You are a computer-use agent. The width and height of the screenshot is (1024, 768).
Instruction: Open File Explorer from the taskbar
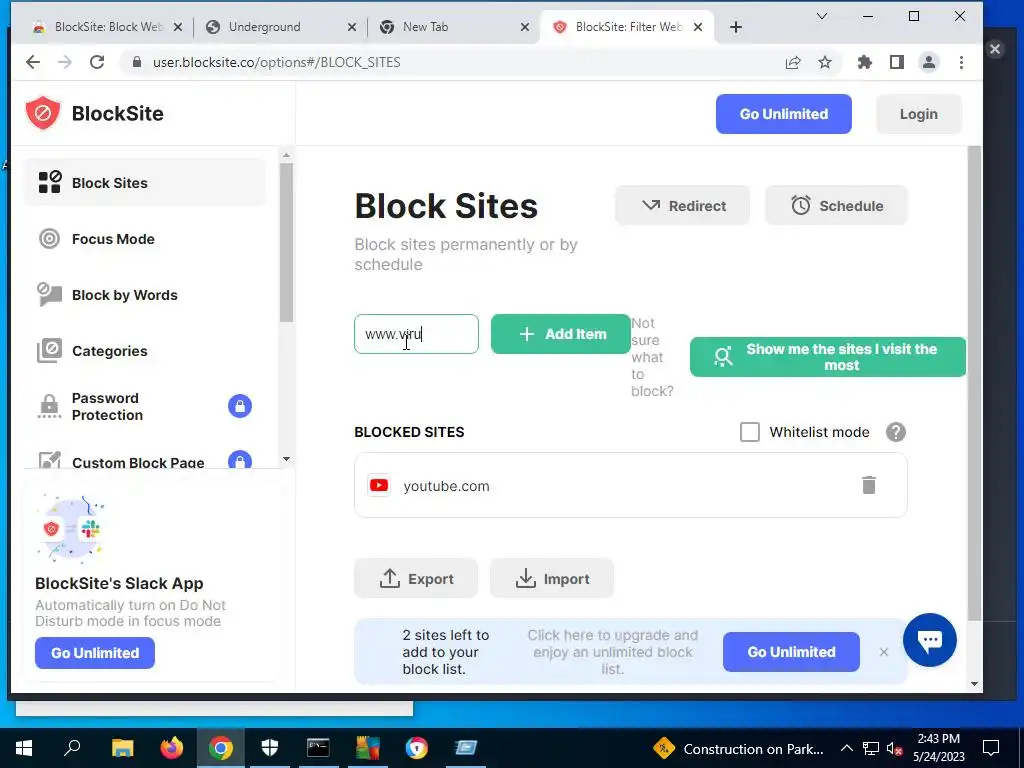(122, 748)
